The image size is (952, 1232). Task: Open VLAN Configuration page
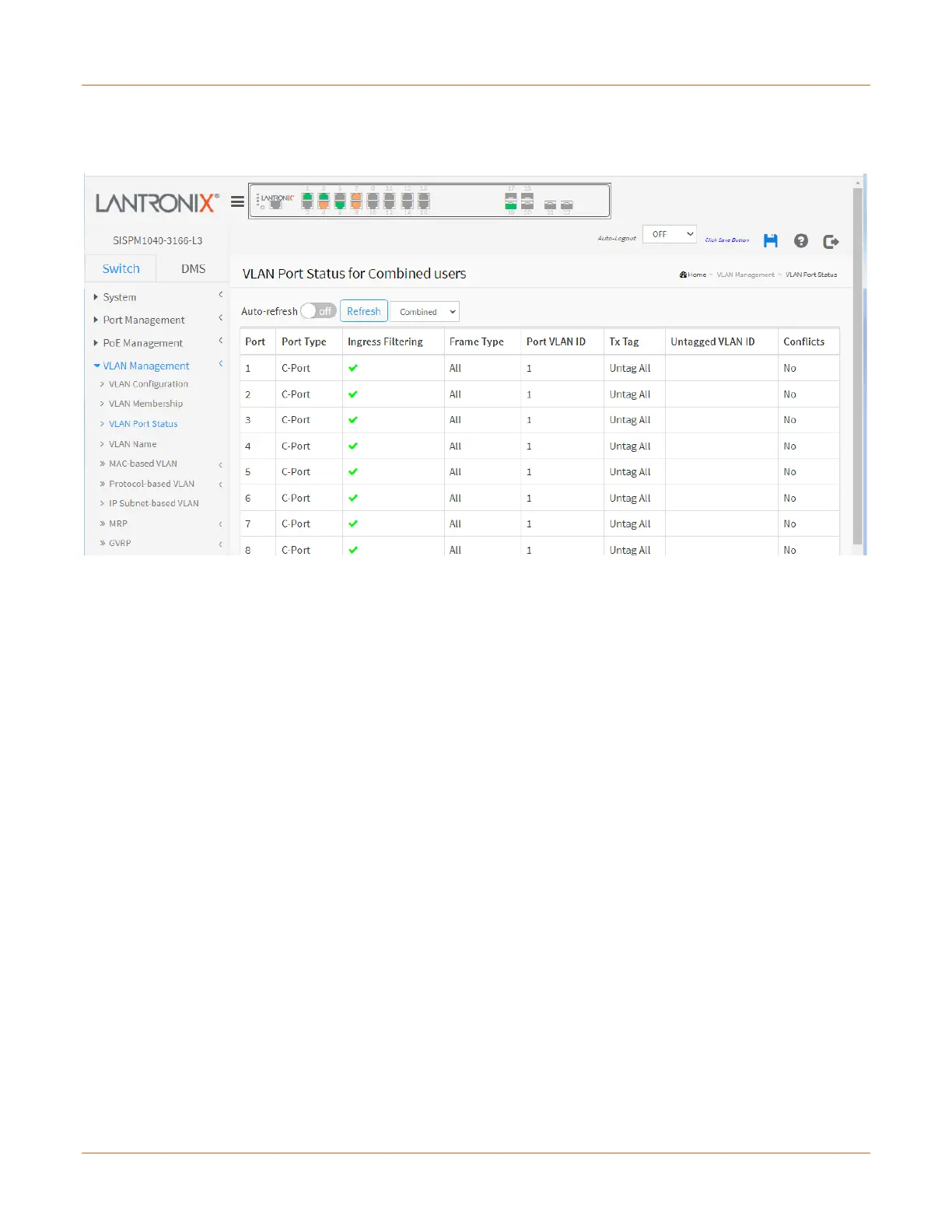tap(148, 384)
